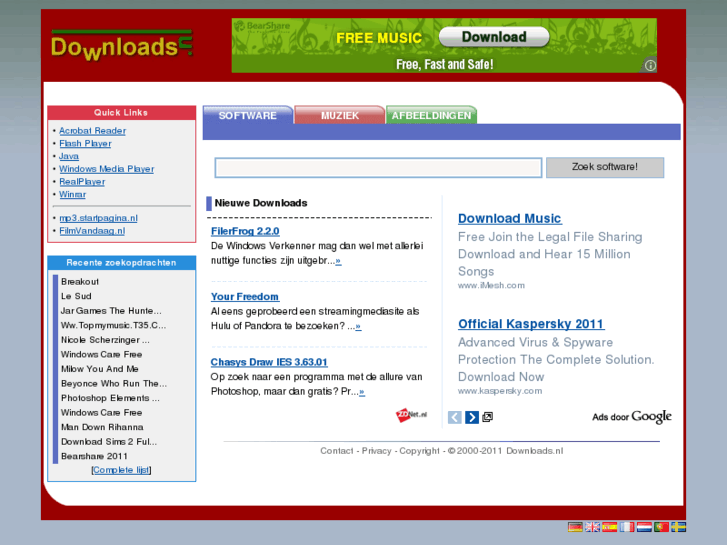Image resolution: width=727 pixels, height=545 pixels.
Task: Visit mp3.startpagina.nl link
Action: click(x=98, y=218)
